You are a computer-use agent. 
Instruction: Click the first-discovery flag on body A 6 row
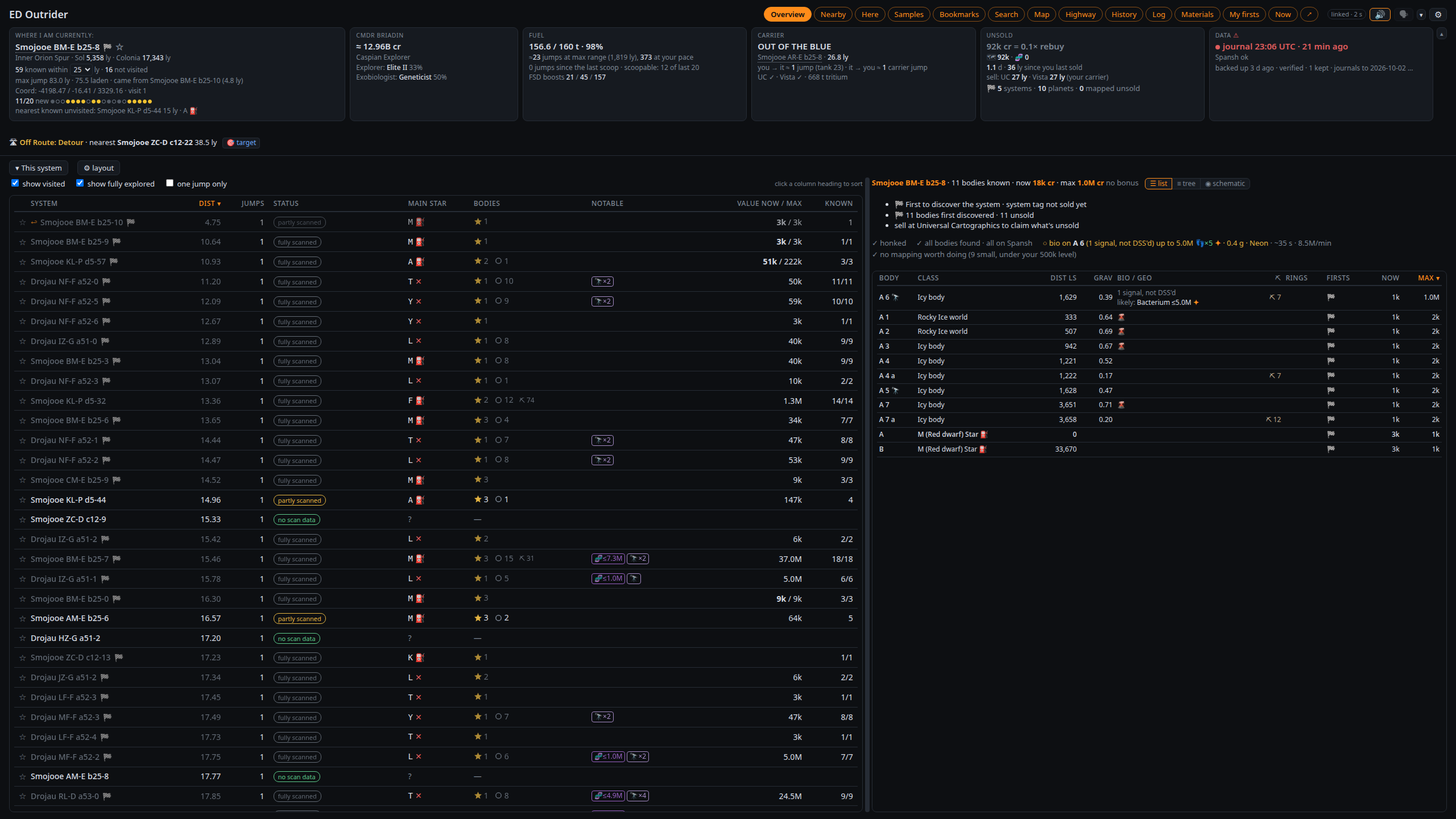[1331, 297]
